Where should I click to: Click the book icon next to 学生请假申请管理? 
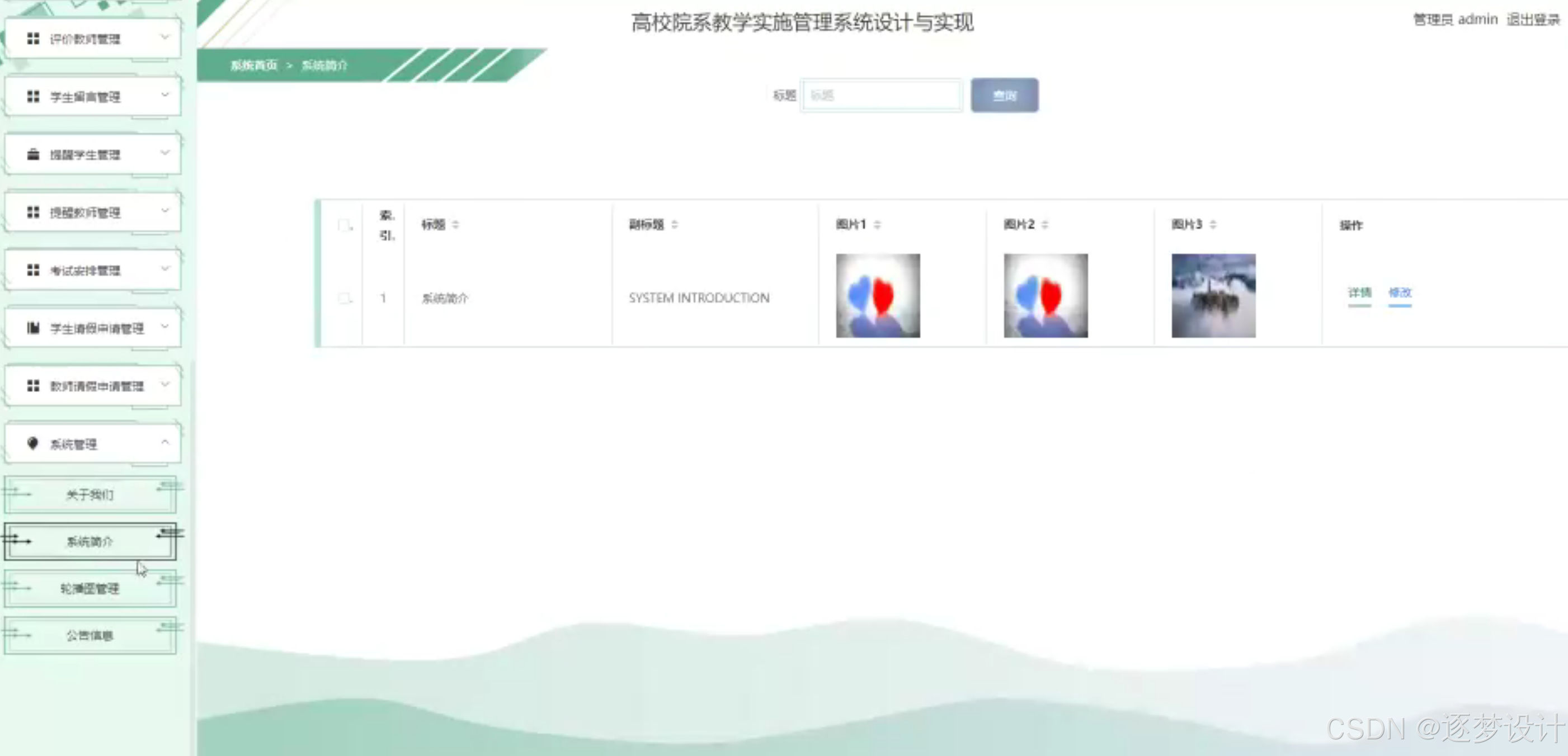(34, 328)
